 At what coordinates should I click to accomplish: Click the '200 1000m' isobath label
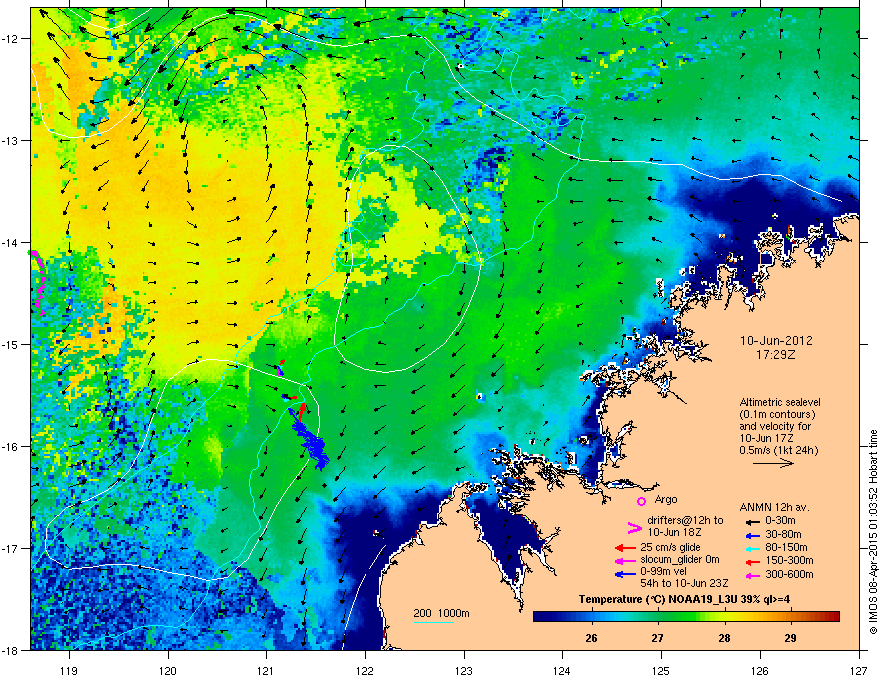[441, 613]
